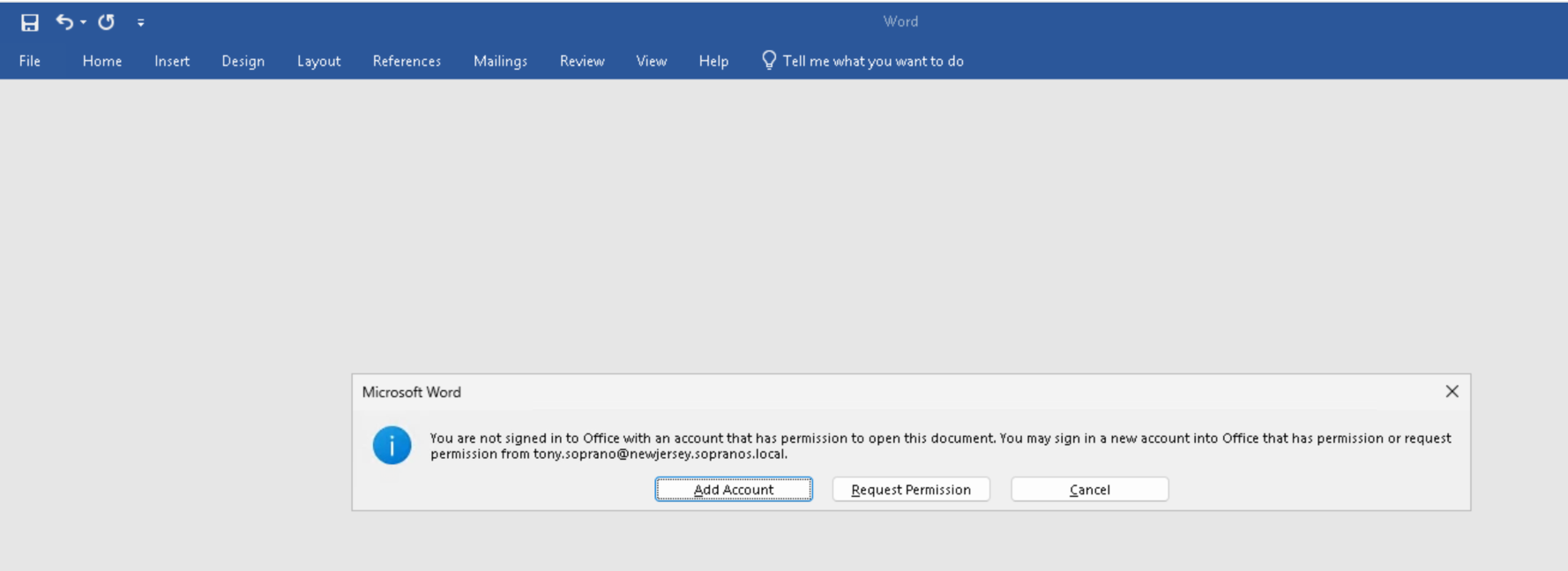
Task: Open the View tab
Action: pyautogui.click(x=652, y=61)
